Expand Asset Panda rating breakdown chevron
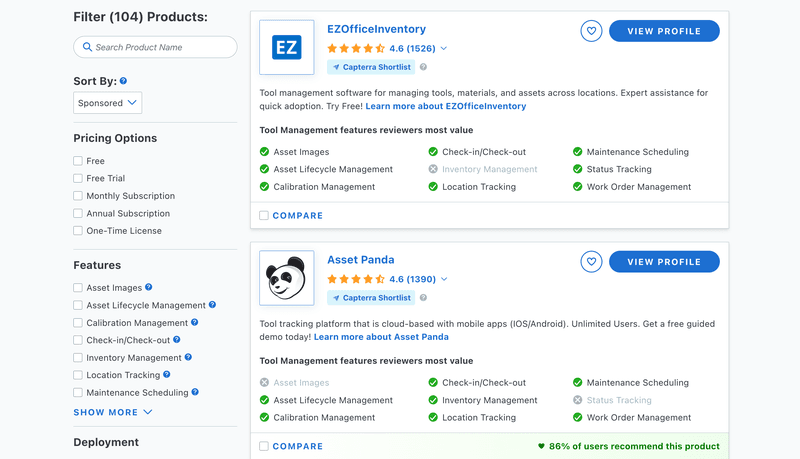The height and width of the screenshot is (459, 800). coord(444,279)
